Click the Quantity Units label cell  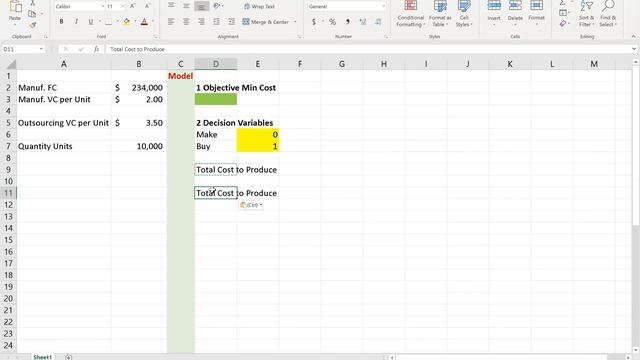tap(64, 146)
